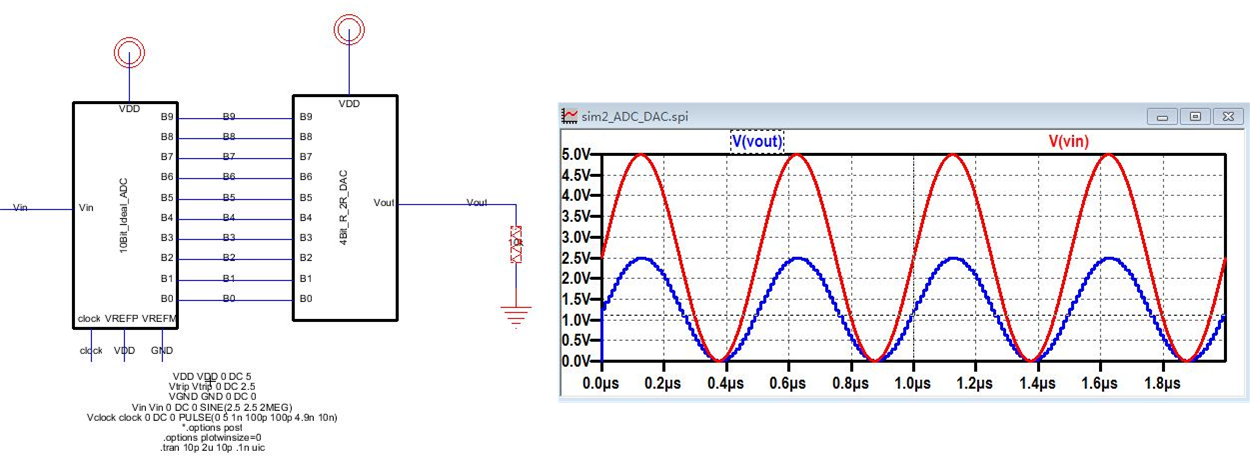Click the B4 net label on the bus wire
The height and width of the screenshot is (469, 1250).
click(x=229, y=218)
